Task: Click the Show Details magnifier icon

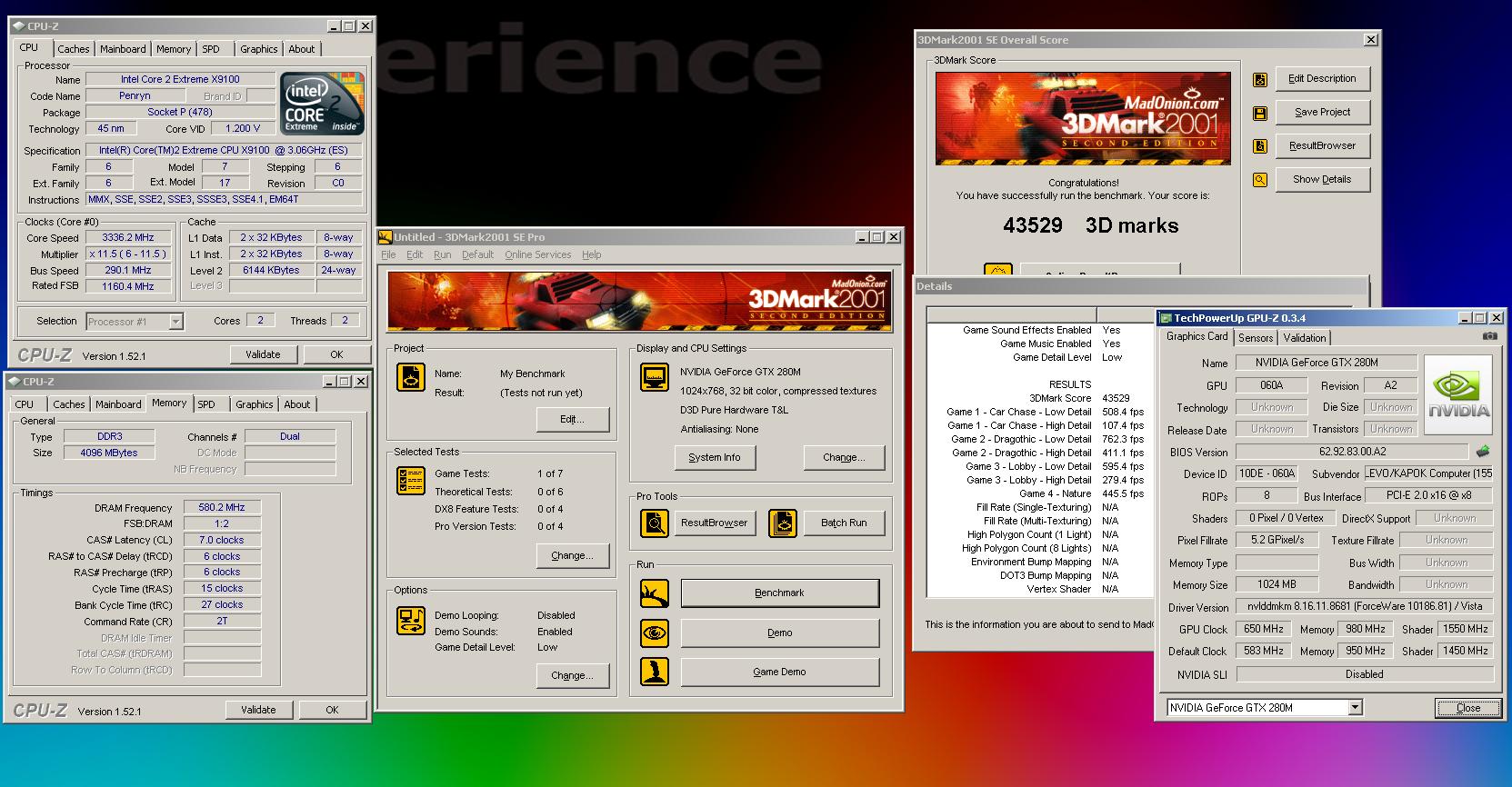Action: [x=1260, y=180]
